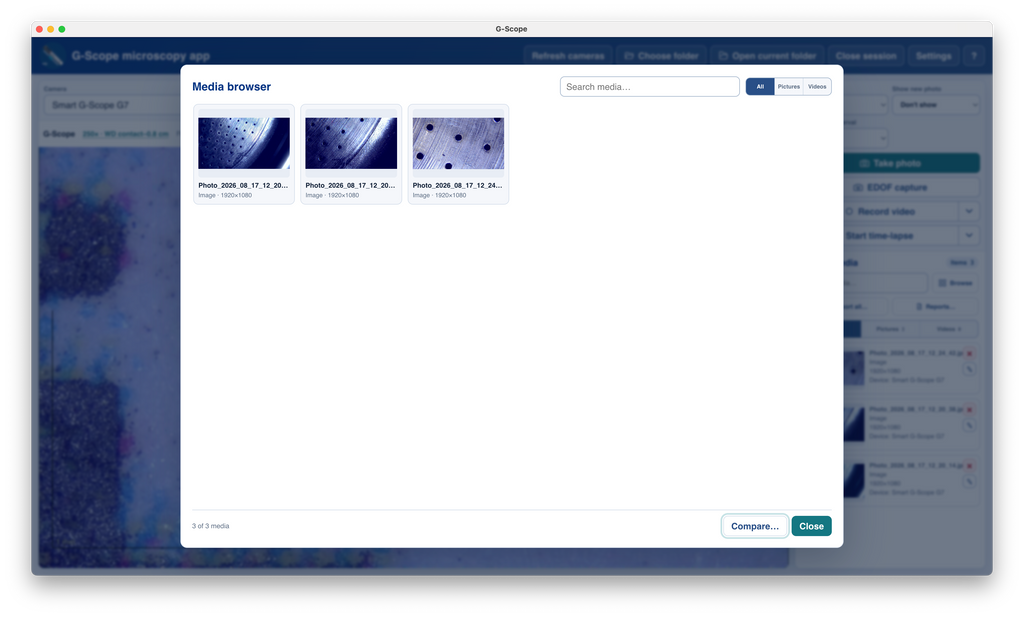Delete Photo_2026_08_17_12_20_14 with red X

point(970,466)
